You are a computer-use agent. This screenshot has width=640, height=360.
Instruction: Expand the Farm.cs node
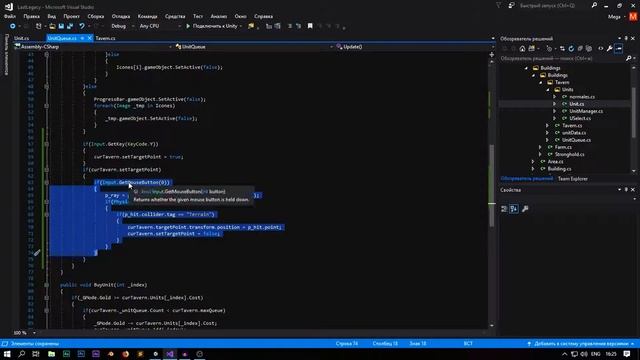540,147
